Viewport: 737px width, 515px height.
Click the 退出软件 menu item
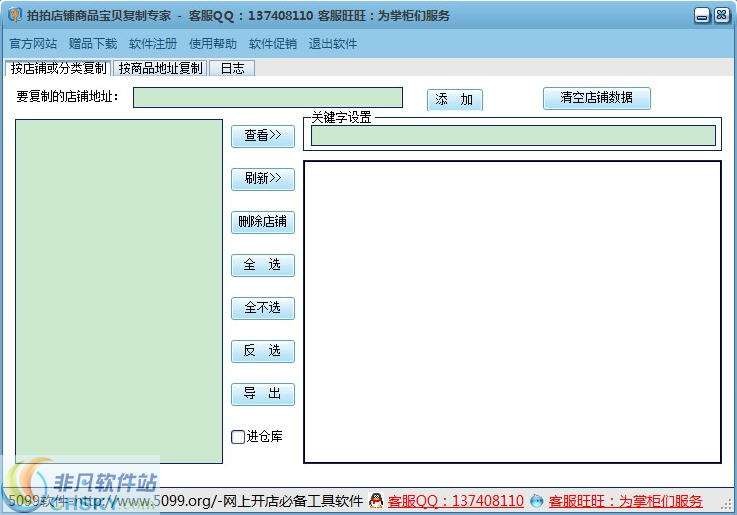pos(333,44)
